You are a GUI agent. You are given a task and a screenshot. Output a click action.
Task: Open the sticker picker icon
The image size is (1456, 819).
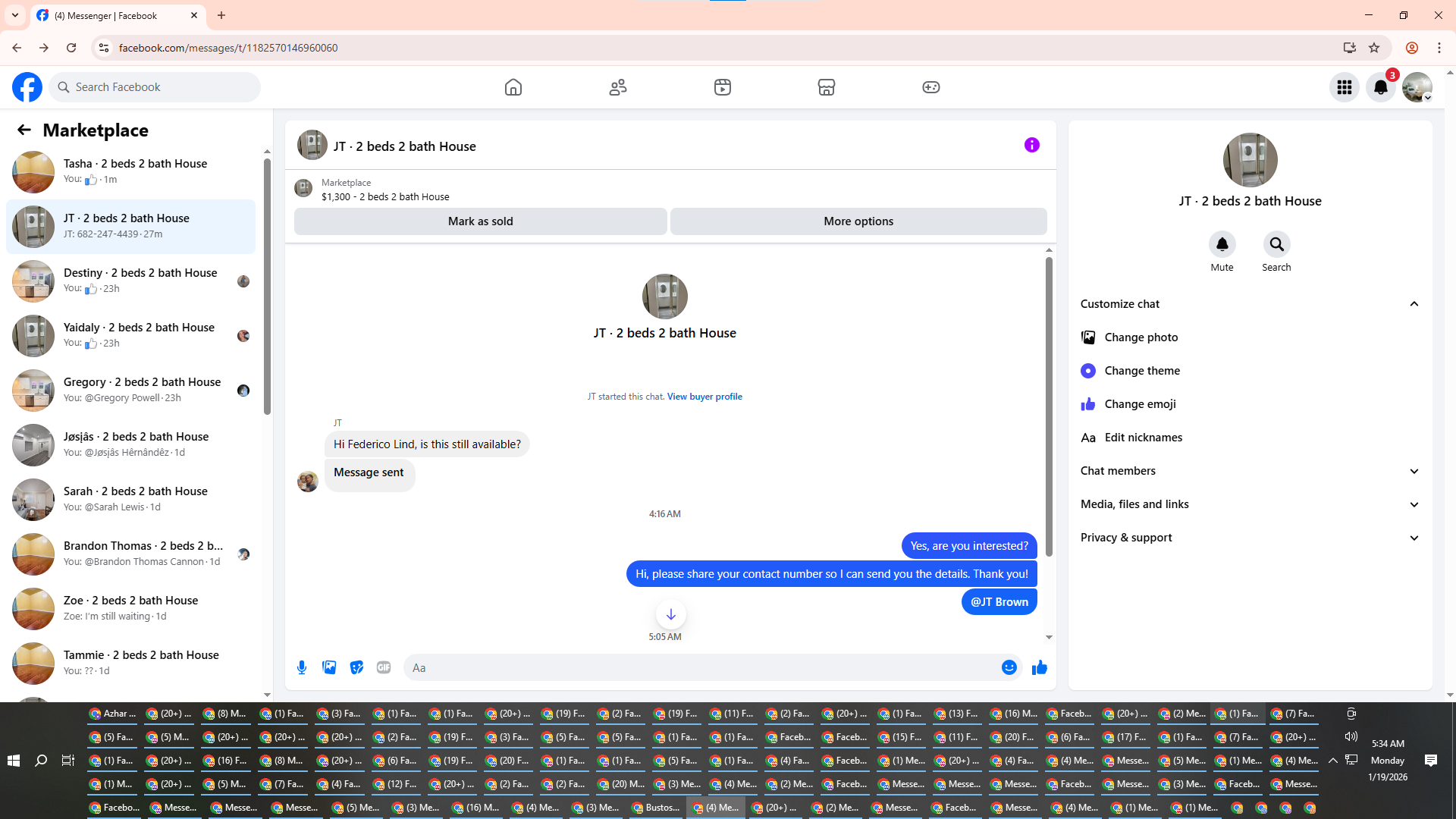tap(356, 667)
